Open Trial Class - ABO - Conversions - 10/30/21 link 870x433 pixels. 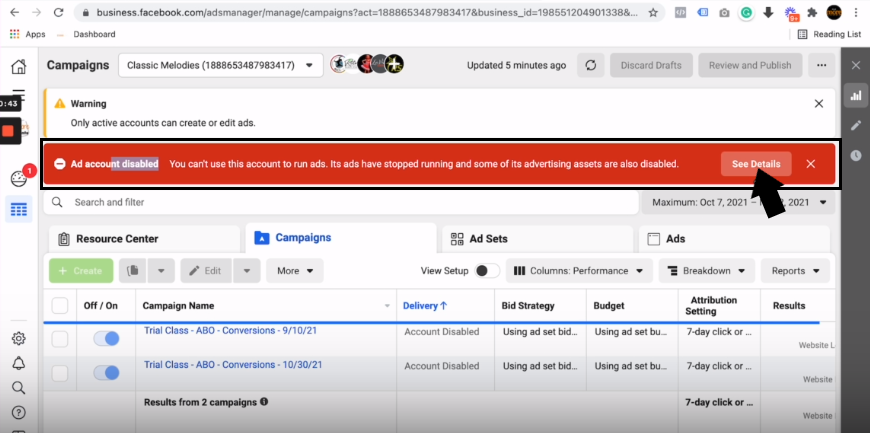(x=233, y=365)
